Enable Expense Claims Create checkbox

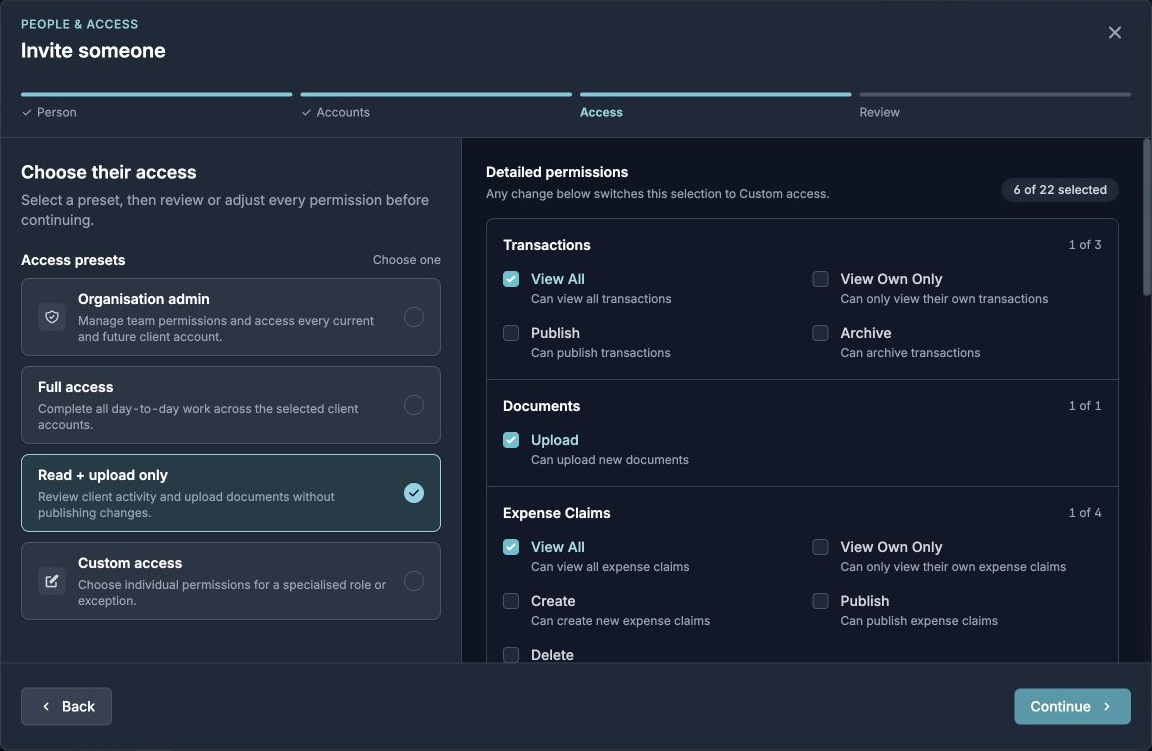(x=511, y=601)
